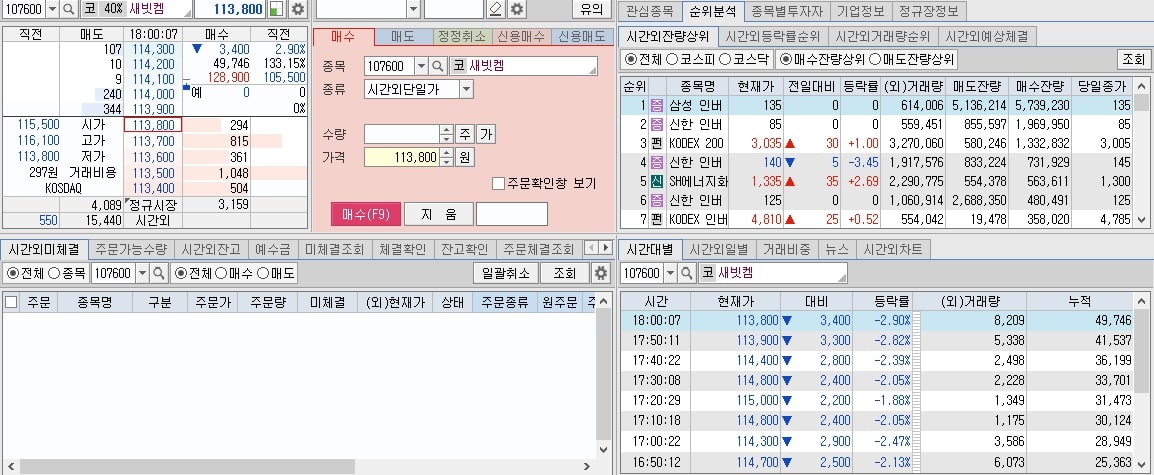Open the 주문가능수량 tab
This screenshot has width=1154, height=475.
[131, 249]
